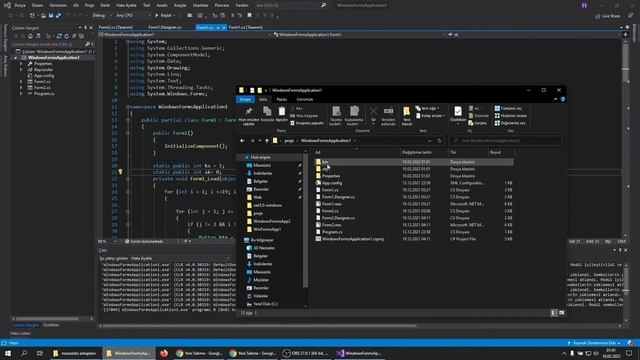Open the Dosya menu in Visual Studio
The height and width of the screenshot is (360, 640).
(20, 5)
